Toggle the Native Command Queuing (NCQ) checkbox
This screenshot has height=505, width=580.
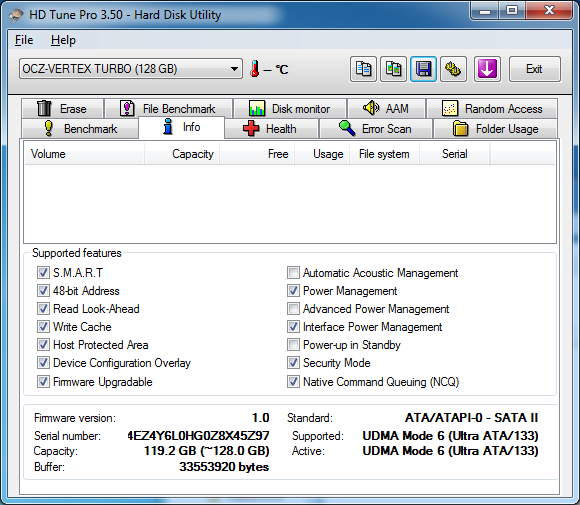[x=293, y=381]
